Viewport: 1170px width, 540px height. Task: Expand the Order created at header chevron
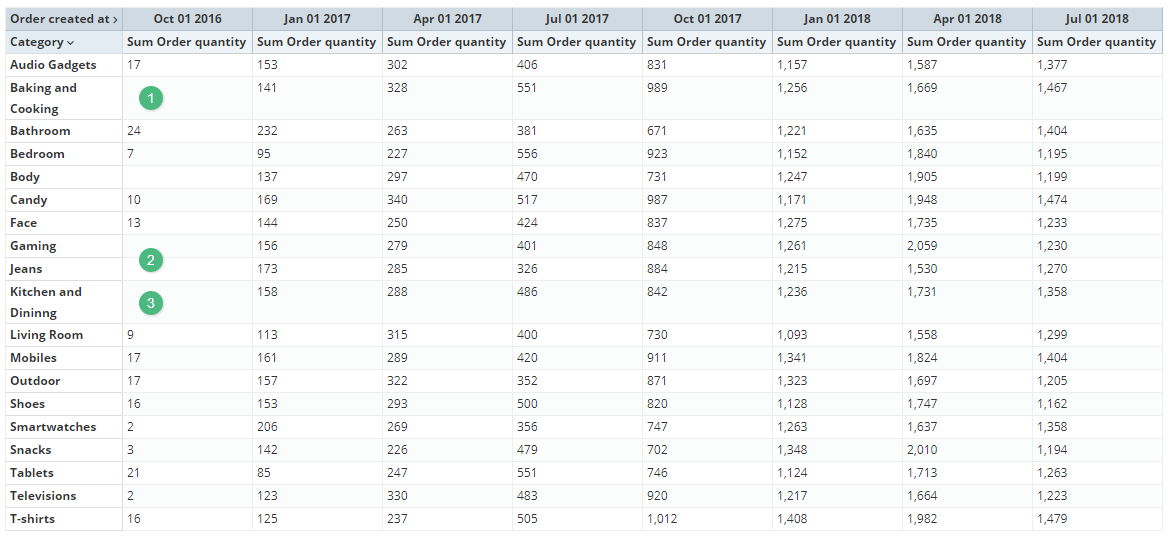pos(115,19)
